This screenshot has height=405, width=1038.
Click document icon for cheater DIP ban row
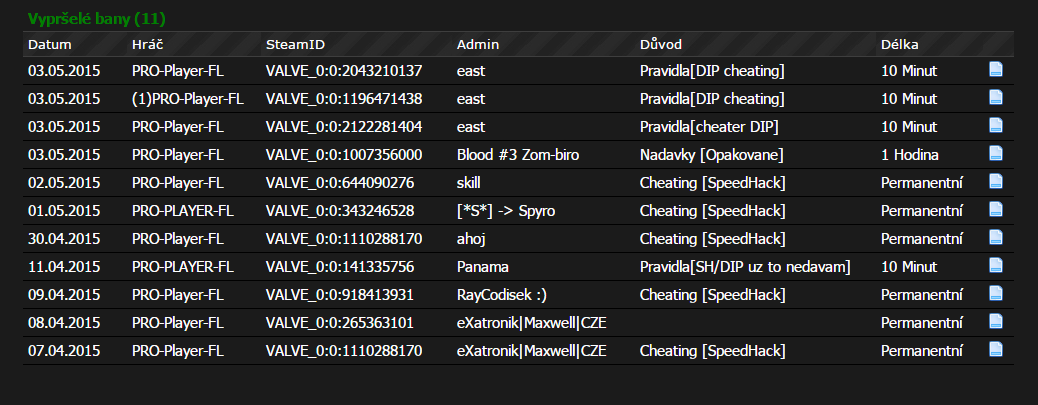996,125
